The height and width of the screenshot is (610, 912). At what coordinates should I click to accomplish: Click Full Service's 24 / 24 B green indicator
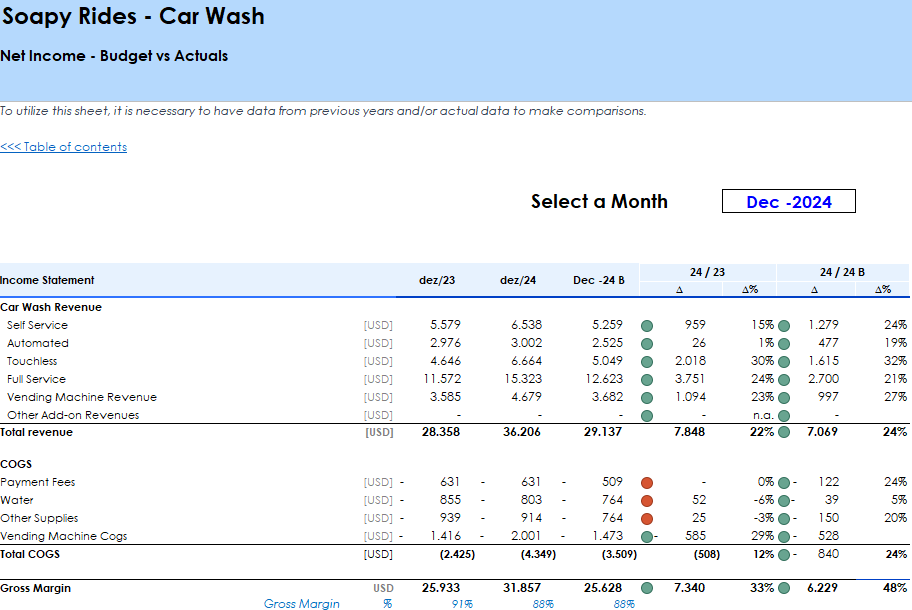pyautogui.click(x=784, y=380)
